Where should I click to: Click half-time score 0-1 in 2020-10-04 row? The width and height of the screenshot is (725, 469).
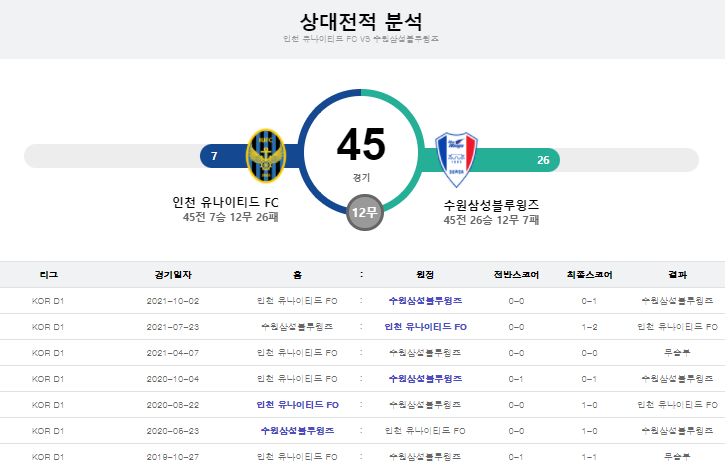pos(516,379)
